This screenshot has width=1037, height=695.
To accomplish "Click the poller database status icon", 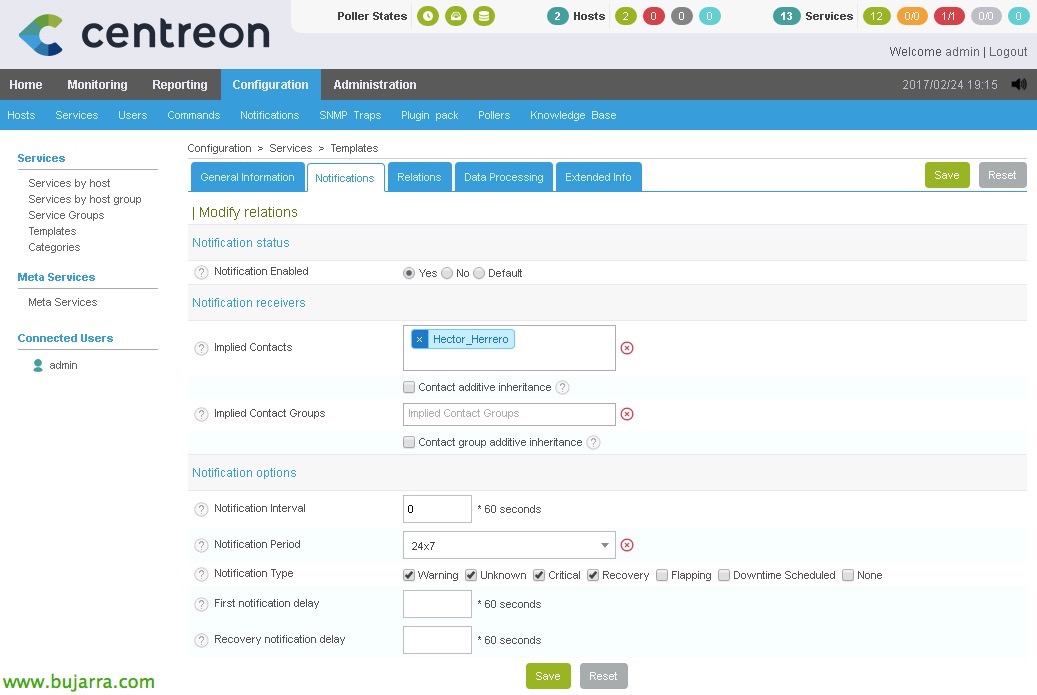I will [484, 16].
